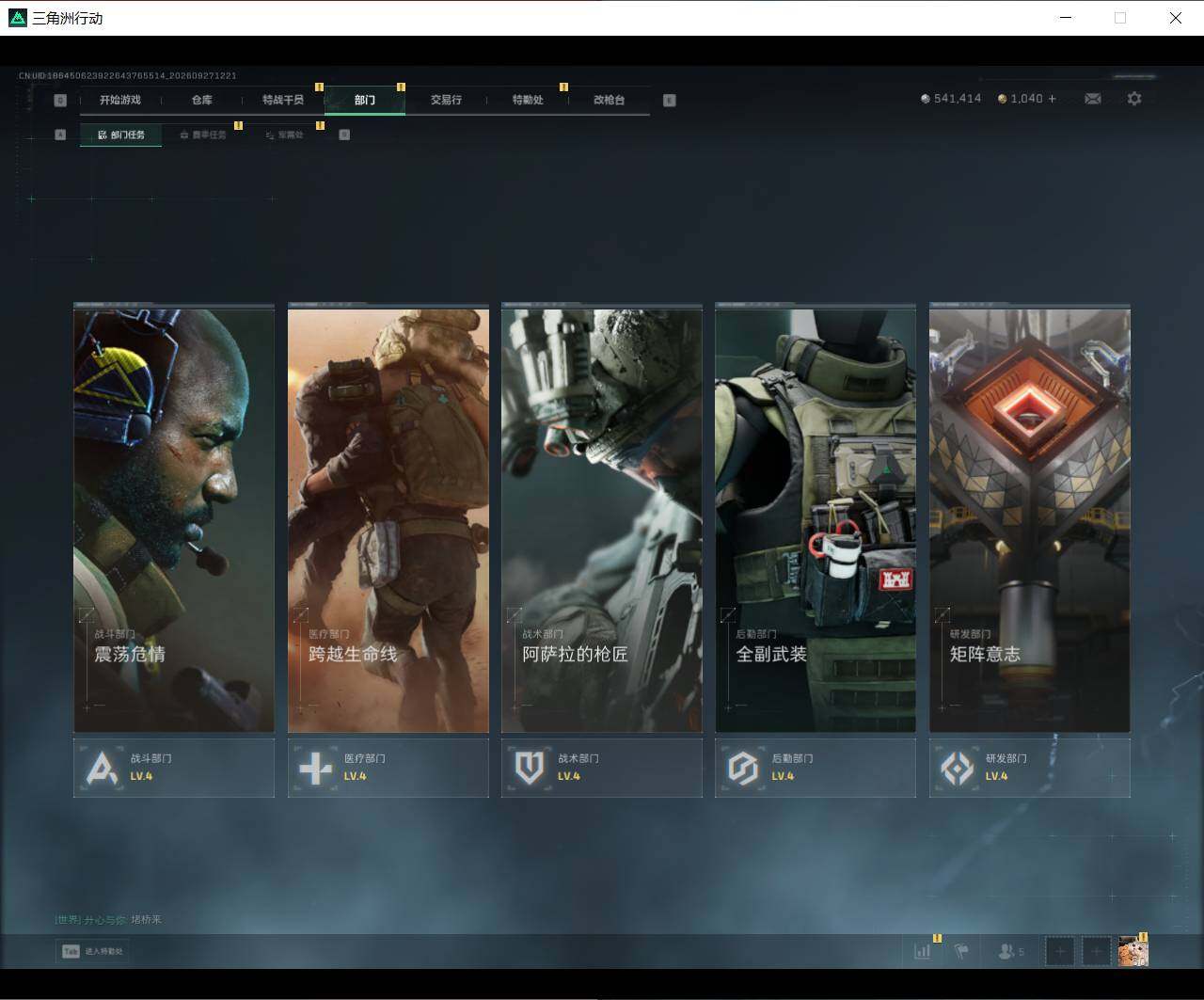
Task: Click the CN UID text string
Action: [128, 75]
